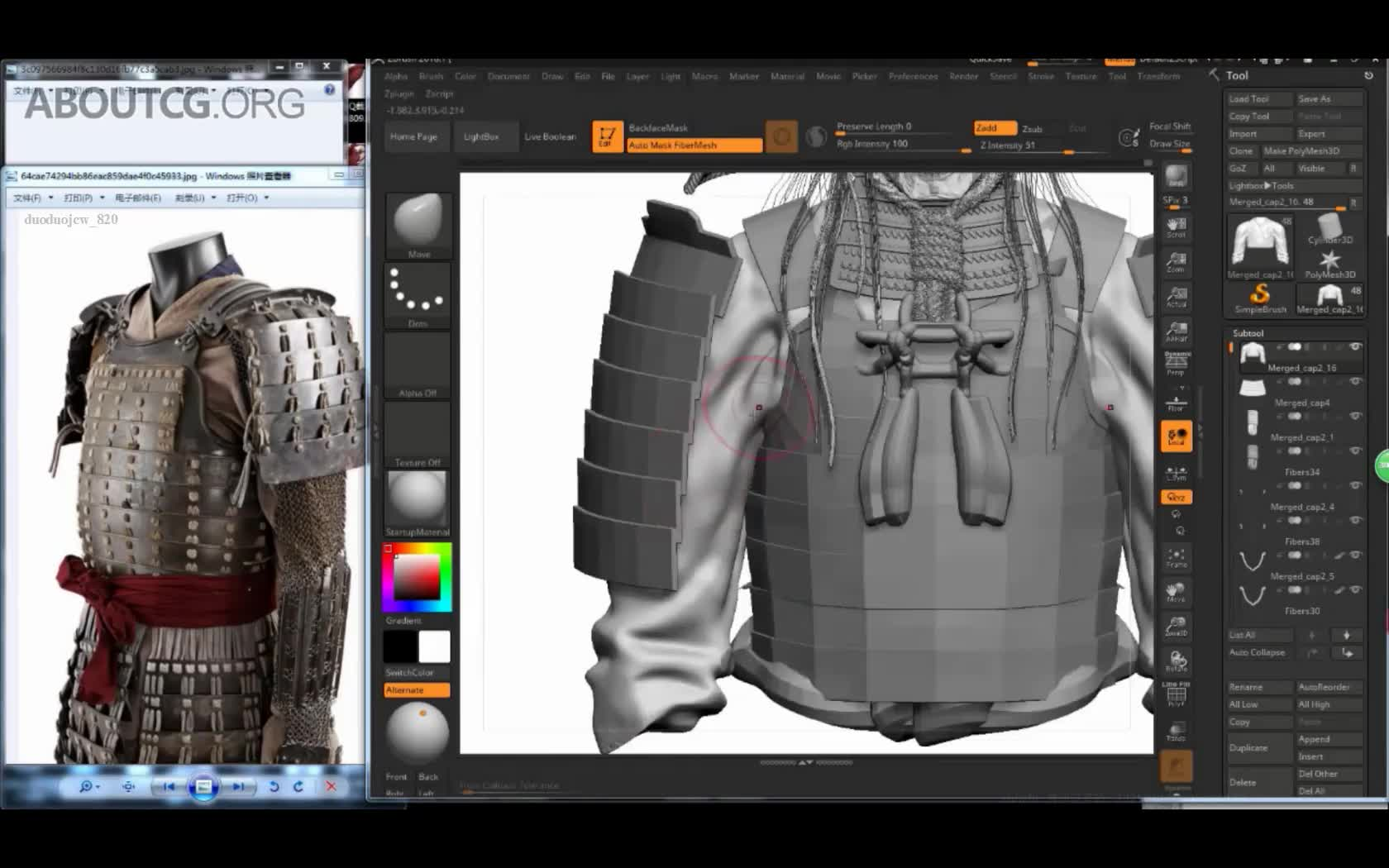Rotate image counterclockwise in photo viewer
This screenshot has height=868, width=1389.
[274, 786]
